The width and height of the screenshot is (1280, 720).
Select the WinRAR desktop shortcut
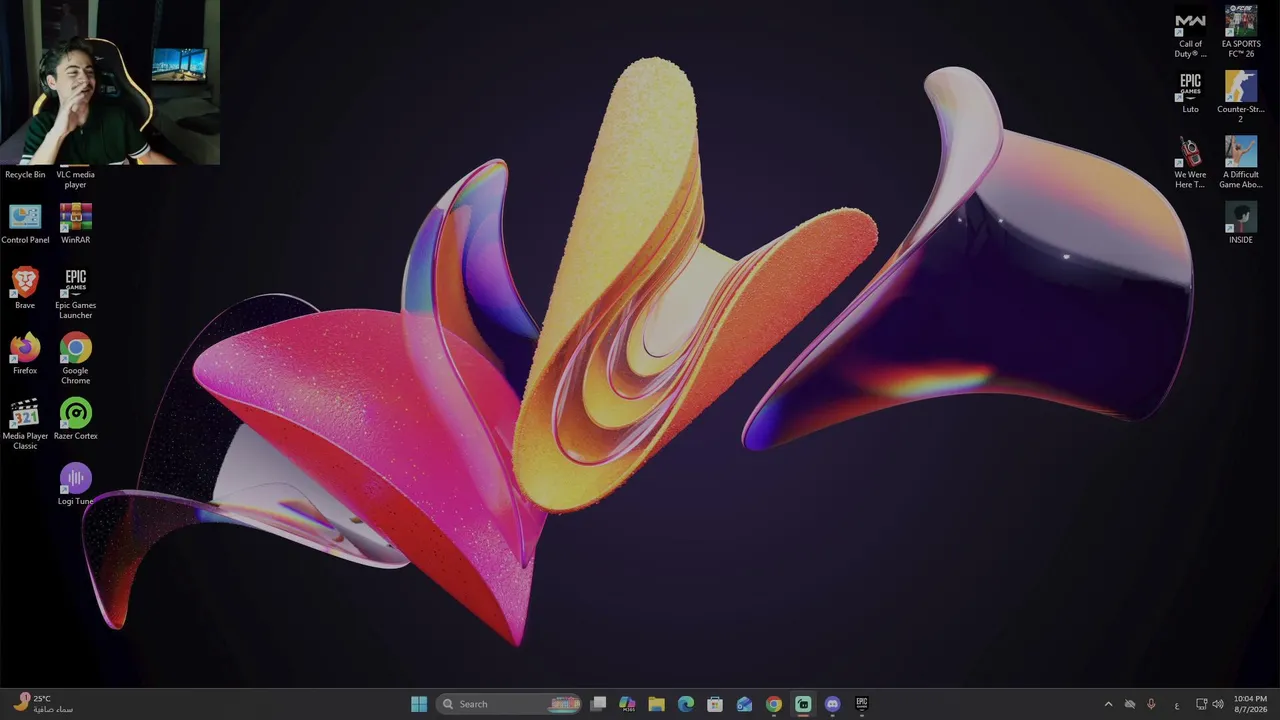[75, 225]
